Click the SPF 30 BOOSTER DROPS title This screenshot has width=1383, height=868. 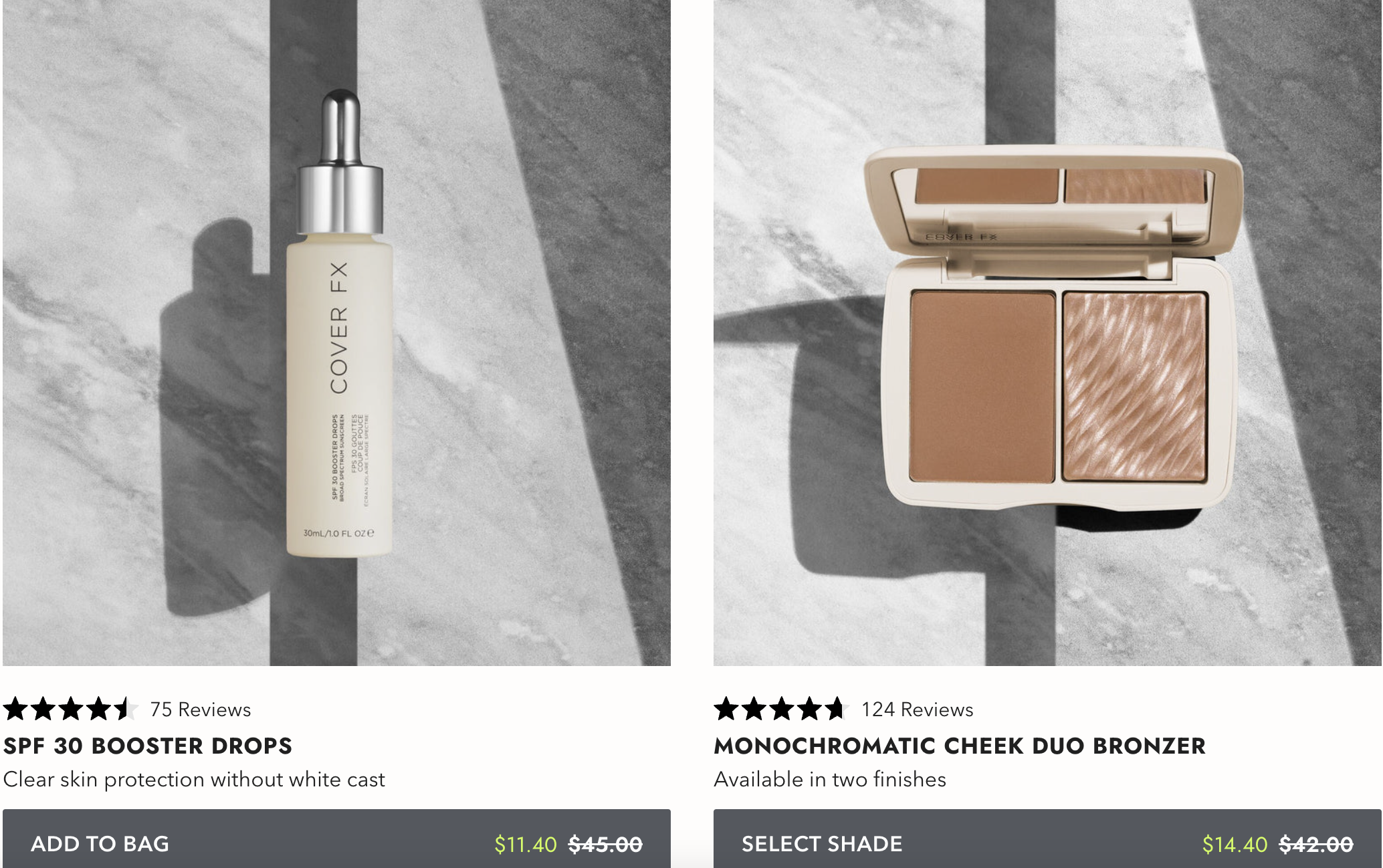148,746
